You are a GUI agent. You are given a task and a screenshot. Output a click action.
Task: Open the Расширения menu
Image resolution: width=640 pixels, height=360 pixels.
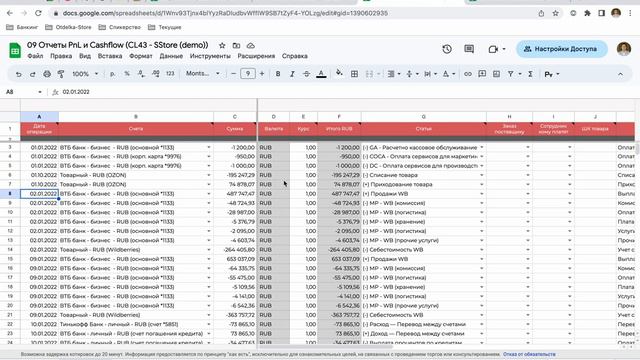point(256,56)
